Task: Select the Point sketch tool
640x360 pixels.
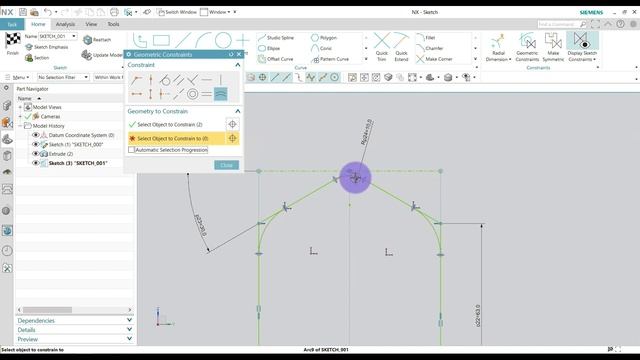Action: [x=243, y=40]
